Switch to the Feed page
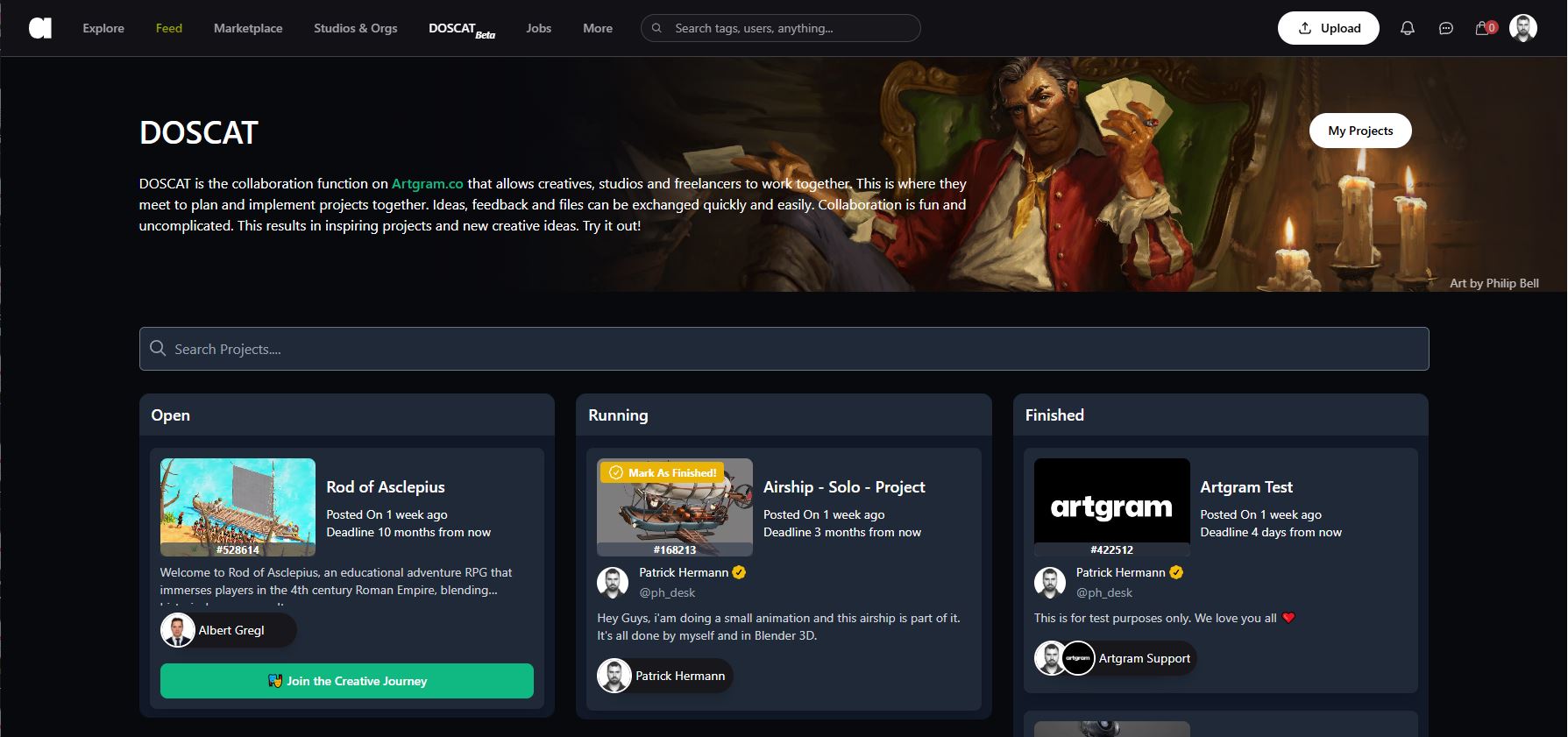 coord(169,28)
